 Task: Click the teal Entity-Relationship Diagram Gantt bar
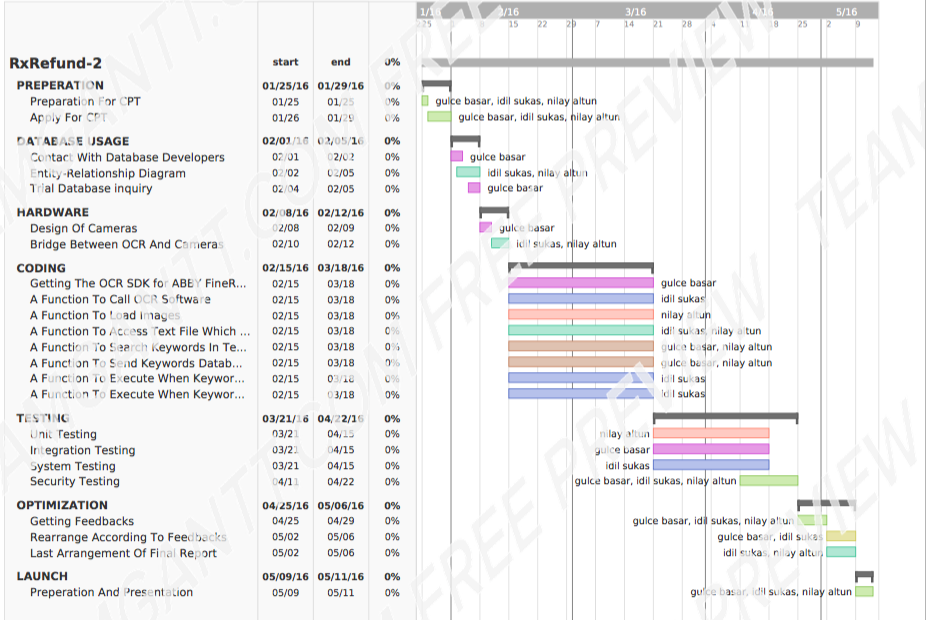click(468, 172)
